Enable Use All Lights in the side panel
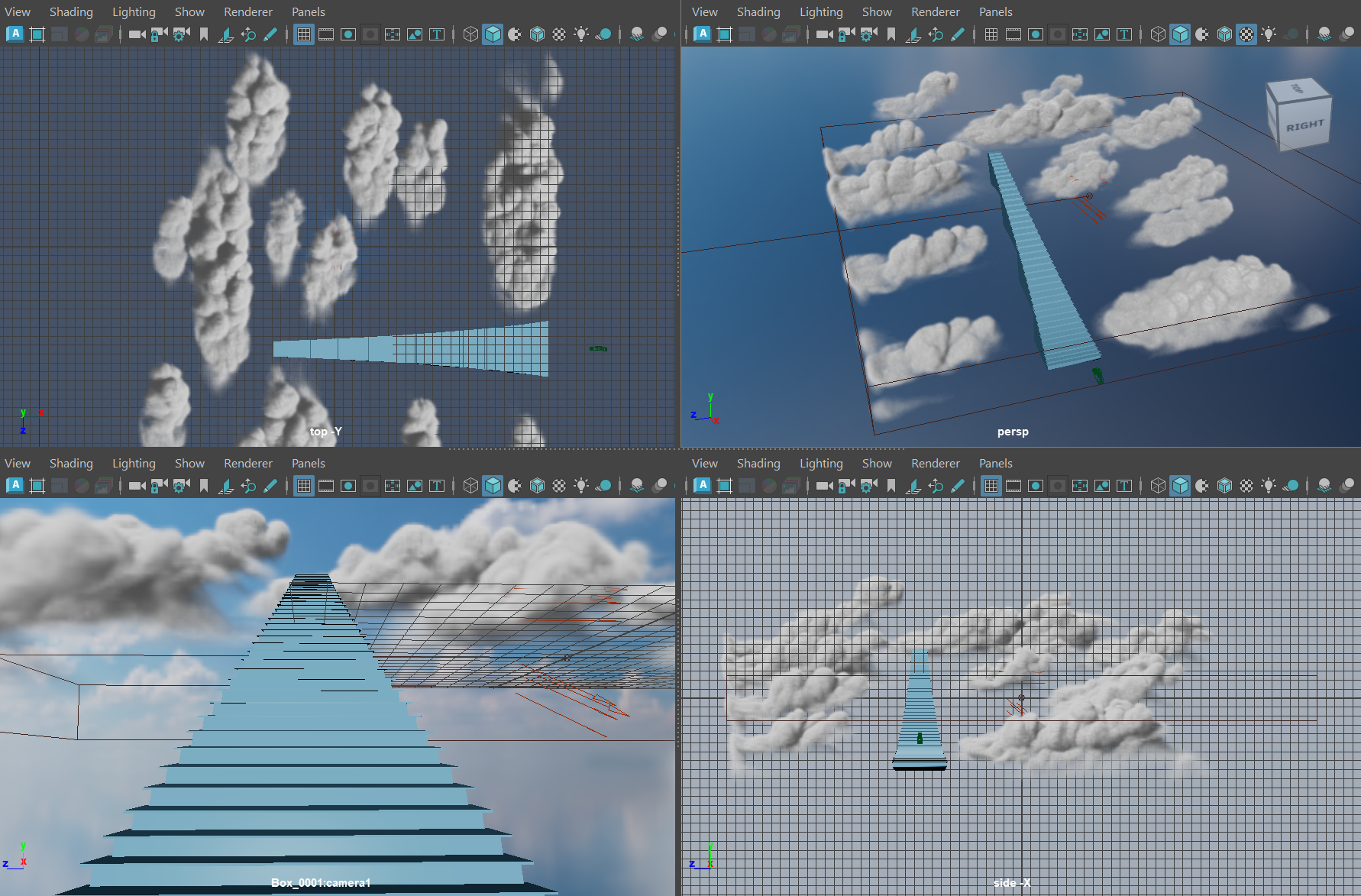The height and width of the screenshot is (896, 1361). pos(1269,486)
